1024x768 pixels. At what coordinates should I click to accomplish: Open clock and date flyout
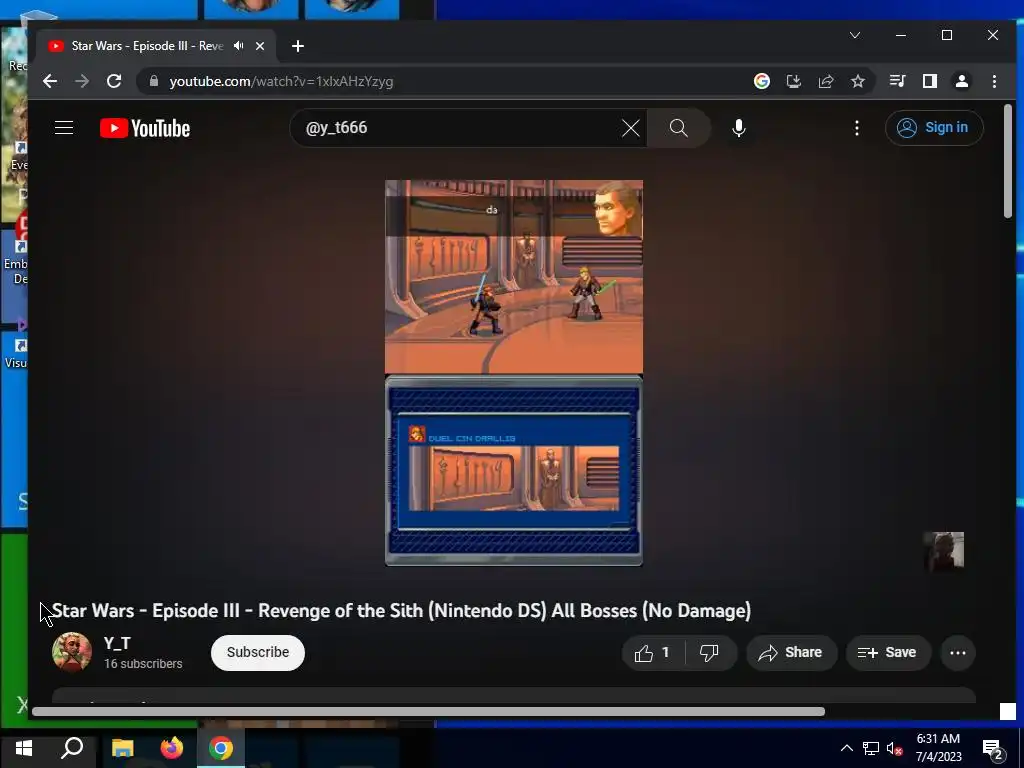[938, 748]
